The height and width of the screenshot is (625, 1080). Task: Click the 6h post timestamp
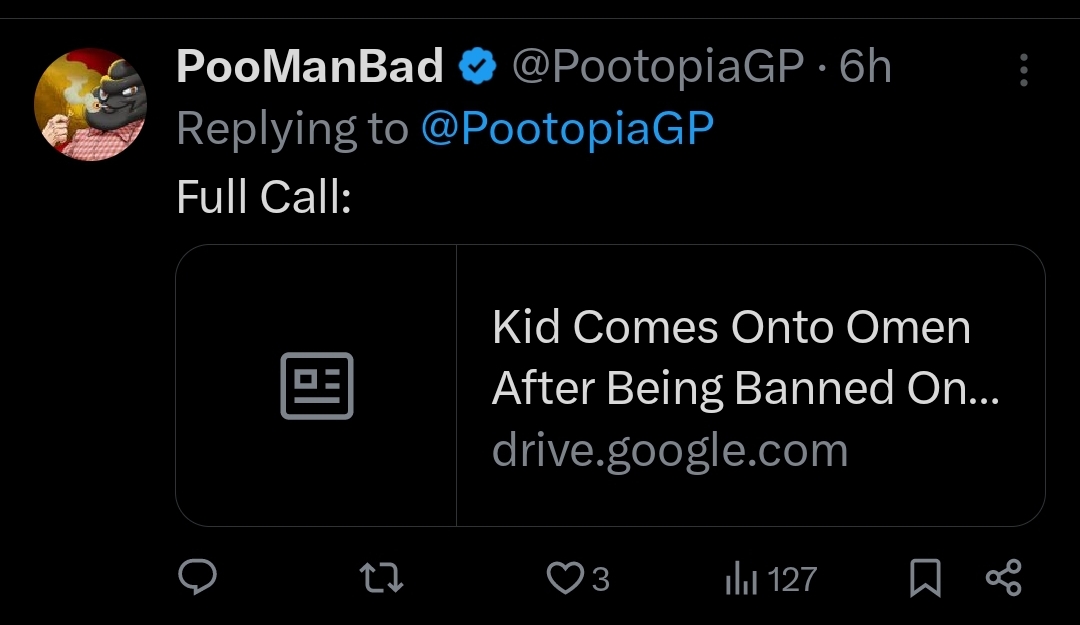point(865,68)
